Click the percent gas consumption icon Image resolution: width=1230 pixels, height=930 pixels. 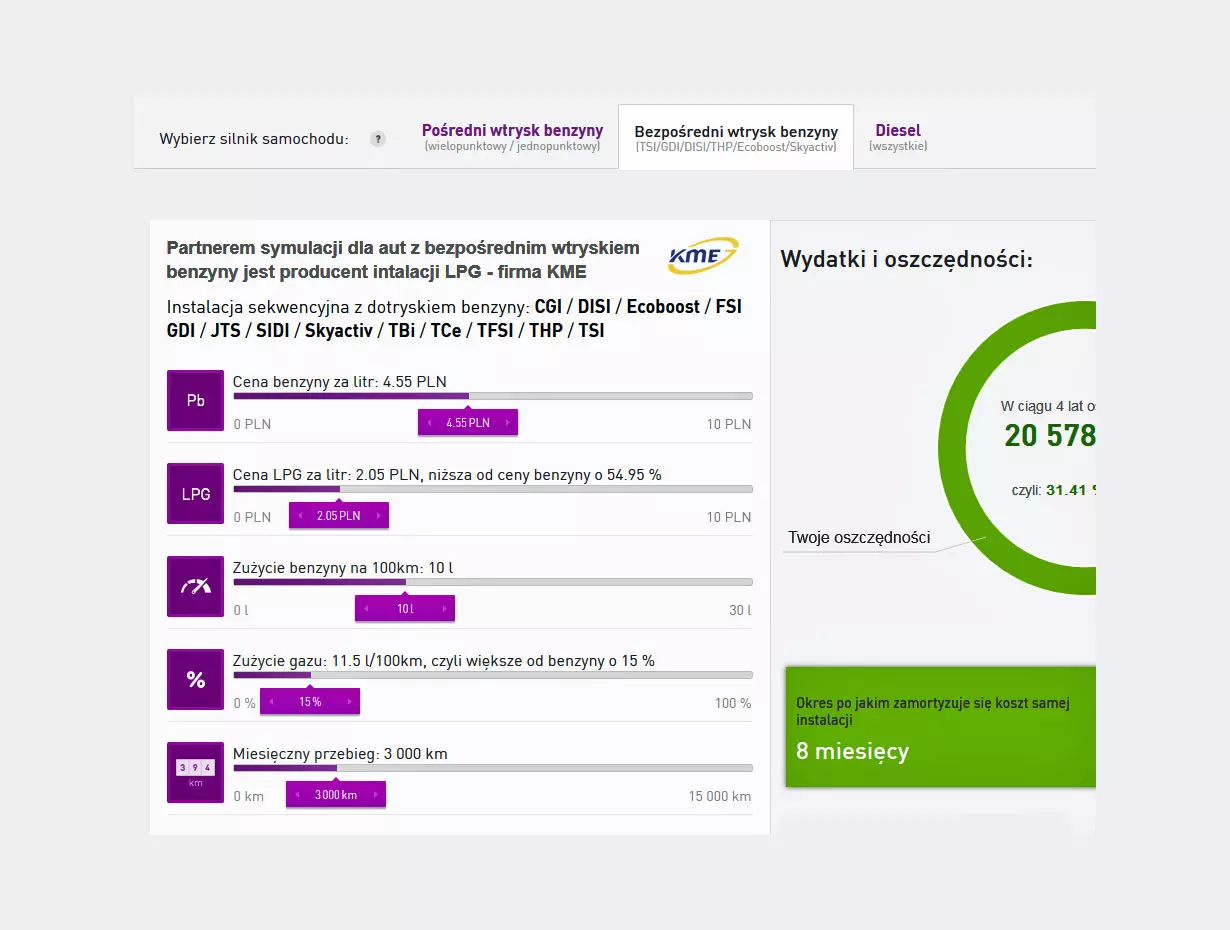click(x=195, y=679)
